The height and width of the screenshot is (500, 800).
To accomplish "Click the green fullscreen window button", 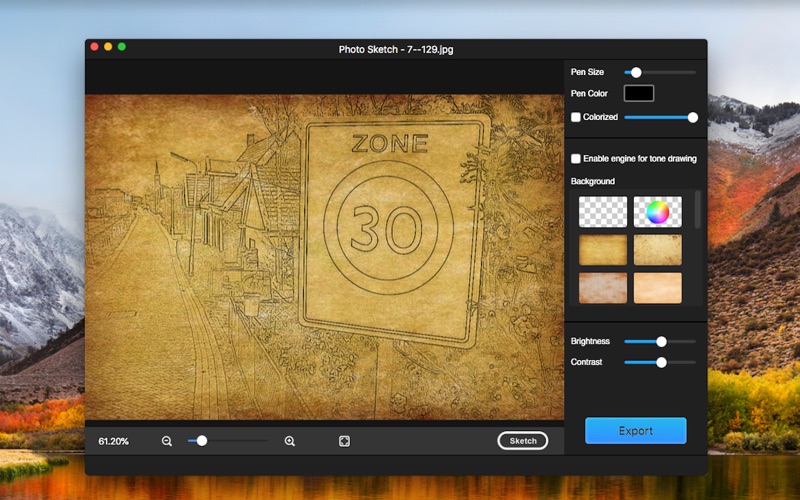I will (122, 47).
